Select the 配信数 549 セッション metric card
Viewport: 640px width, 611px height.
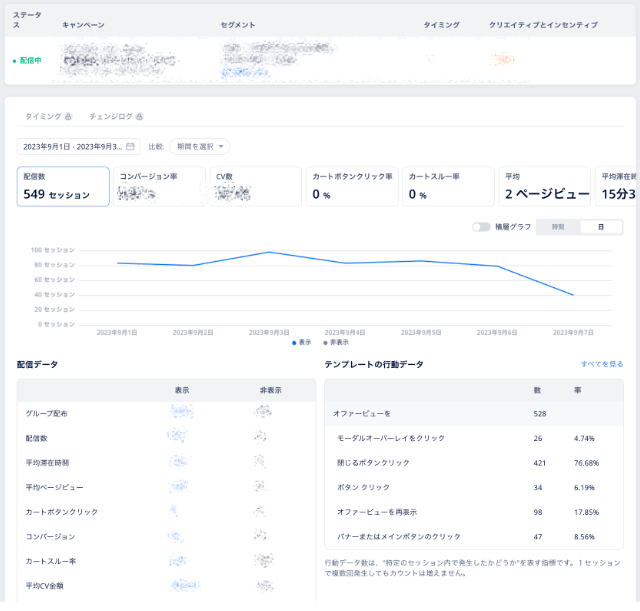(x=63, y=186)
